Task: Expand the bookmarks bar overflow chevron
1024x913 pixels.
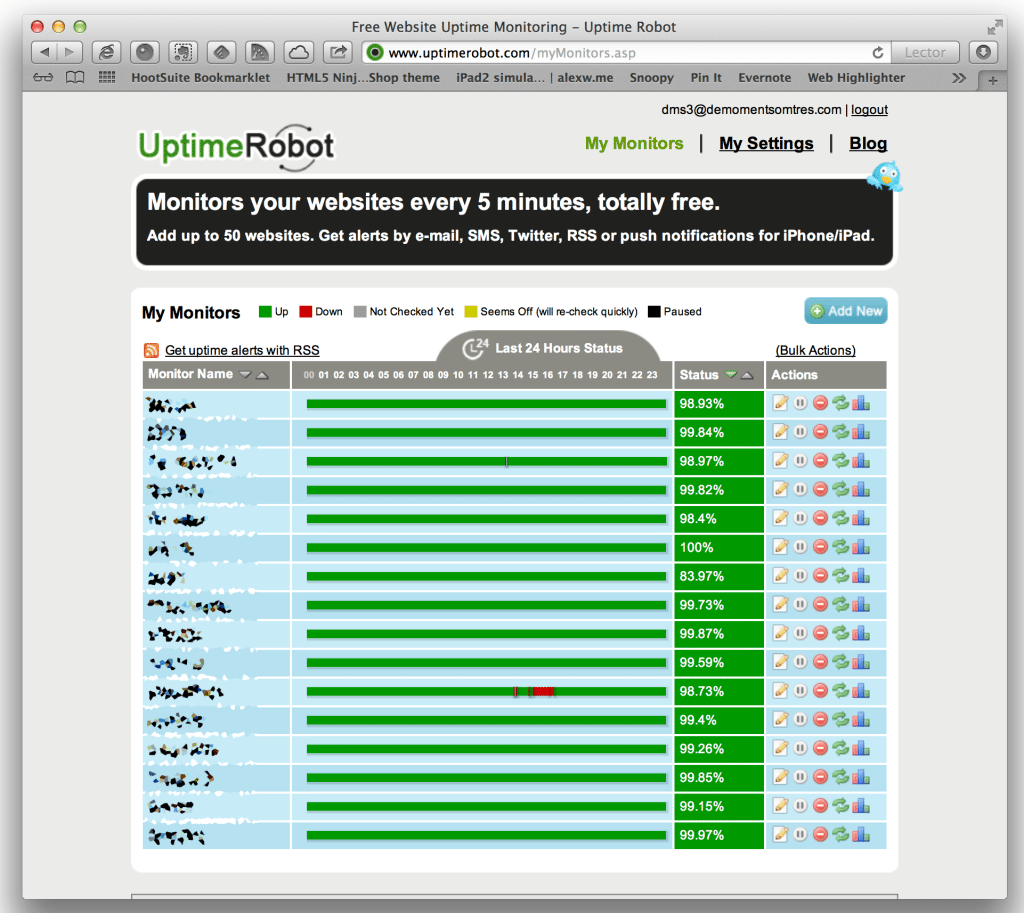Action: (x=959, y=78)
